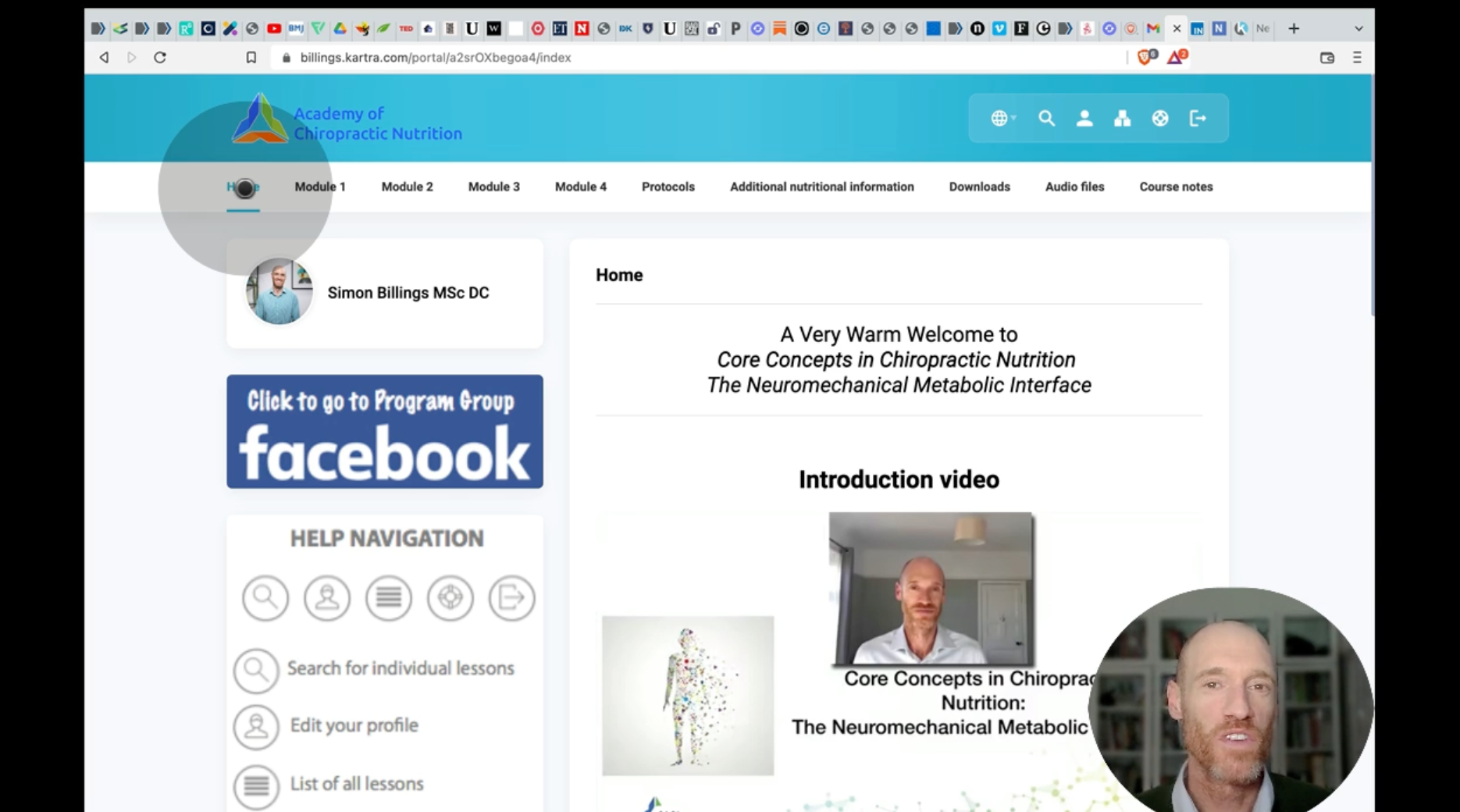Click Simon Billings profile photo
Viewport: 1460px width, 812px height.
279,292
